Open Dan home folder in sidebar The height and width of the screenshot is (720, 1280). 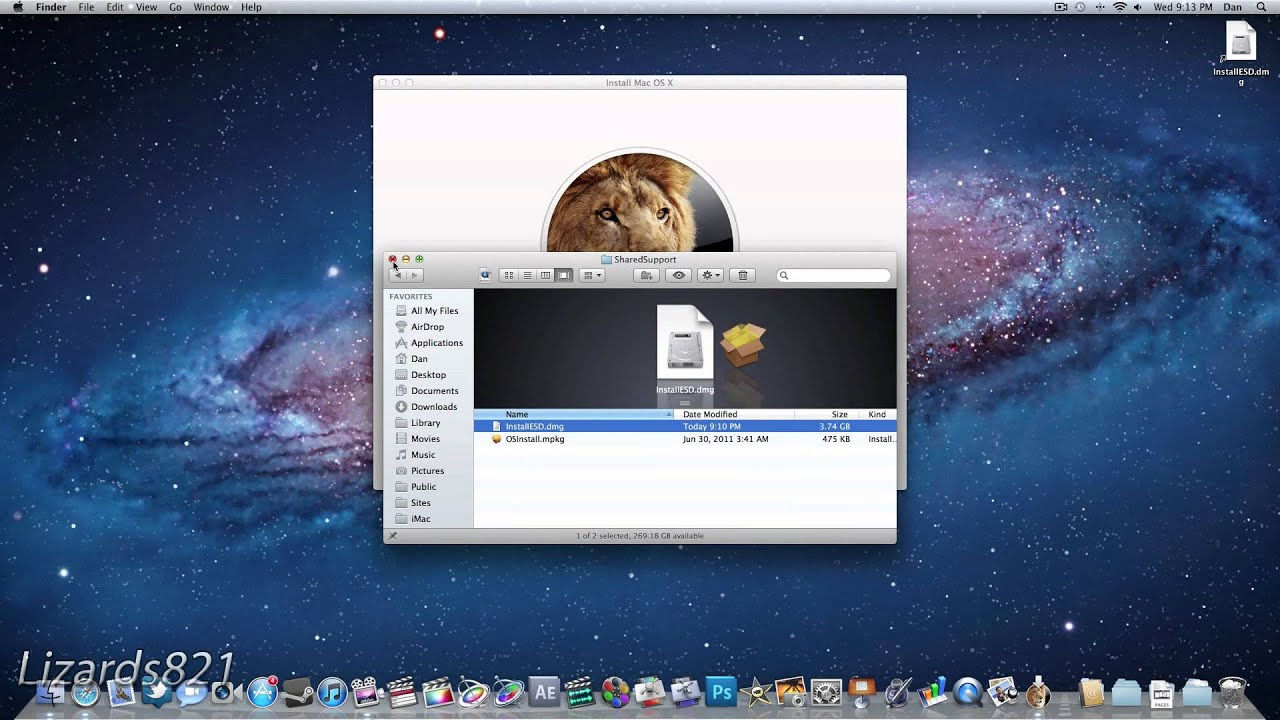click(x=411, y=359)
